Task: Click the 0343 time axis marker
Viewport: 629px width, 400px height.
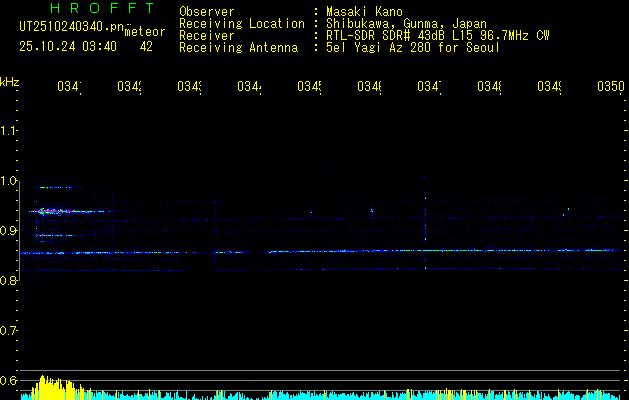Action: (x=189, y=86)
